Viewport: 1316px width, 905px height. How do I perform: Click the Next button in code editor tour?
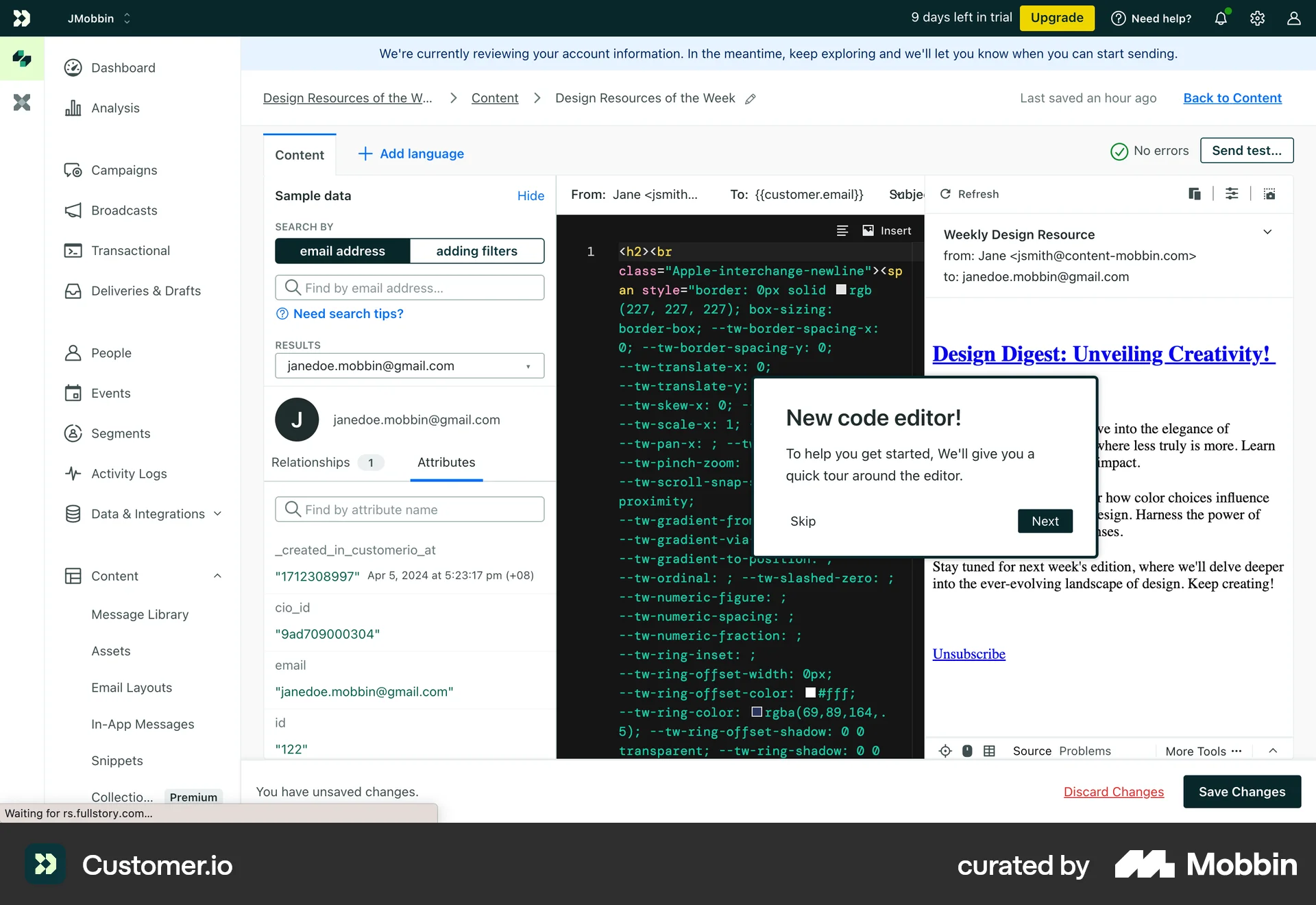point(1045,521)
